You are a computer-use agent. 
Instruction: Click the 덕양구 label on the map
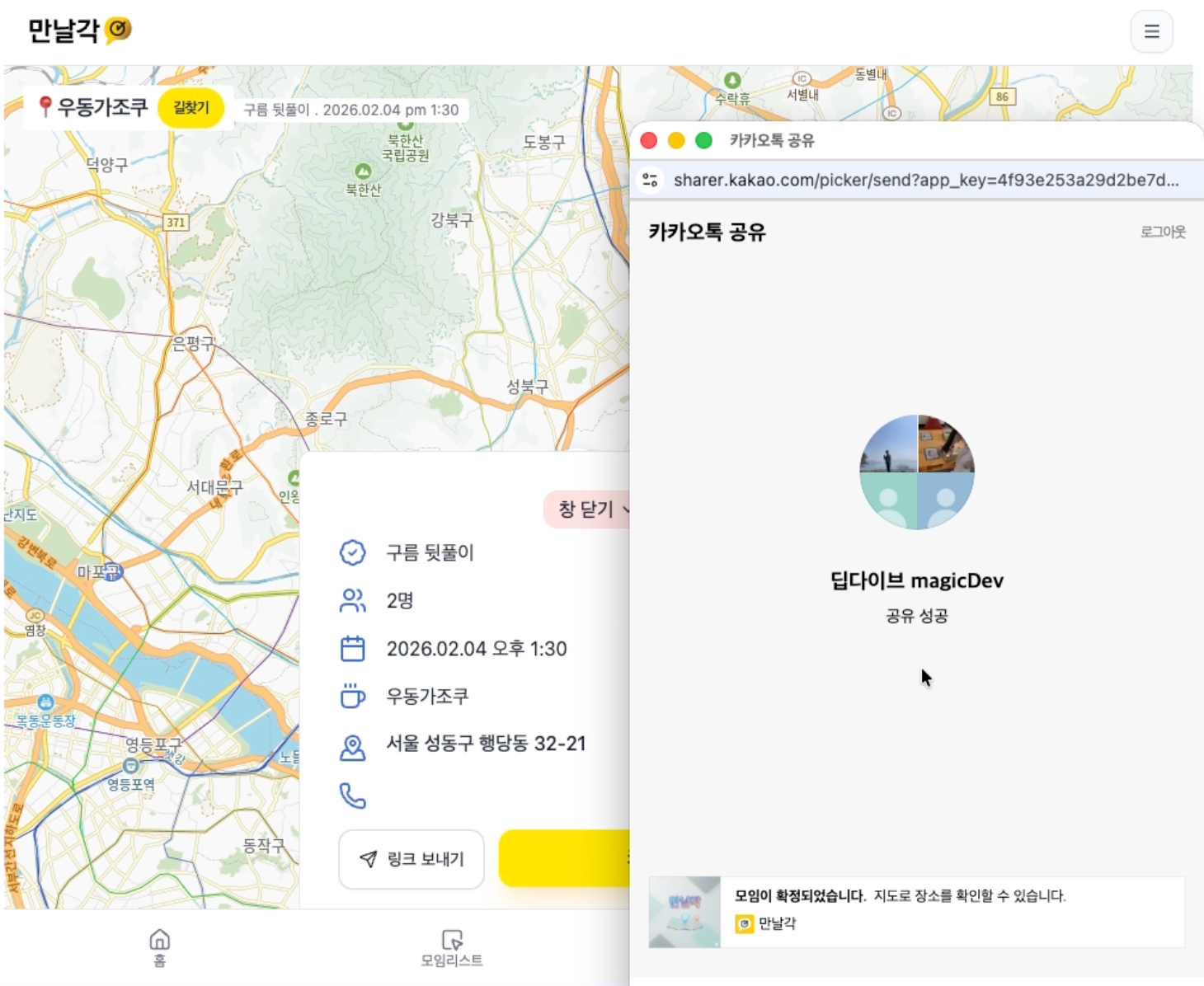[x=107, y=164]
